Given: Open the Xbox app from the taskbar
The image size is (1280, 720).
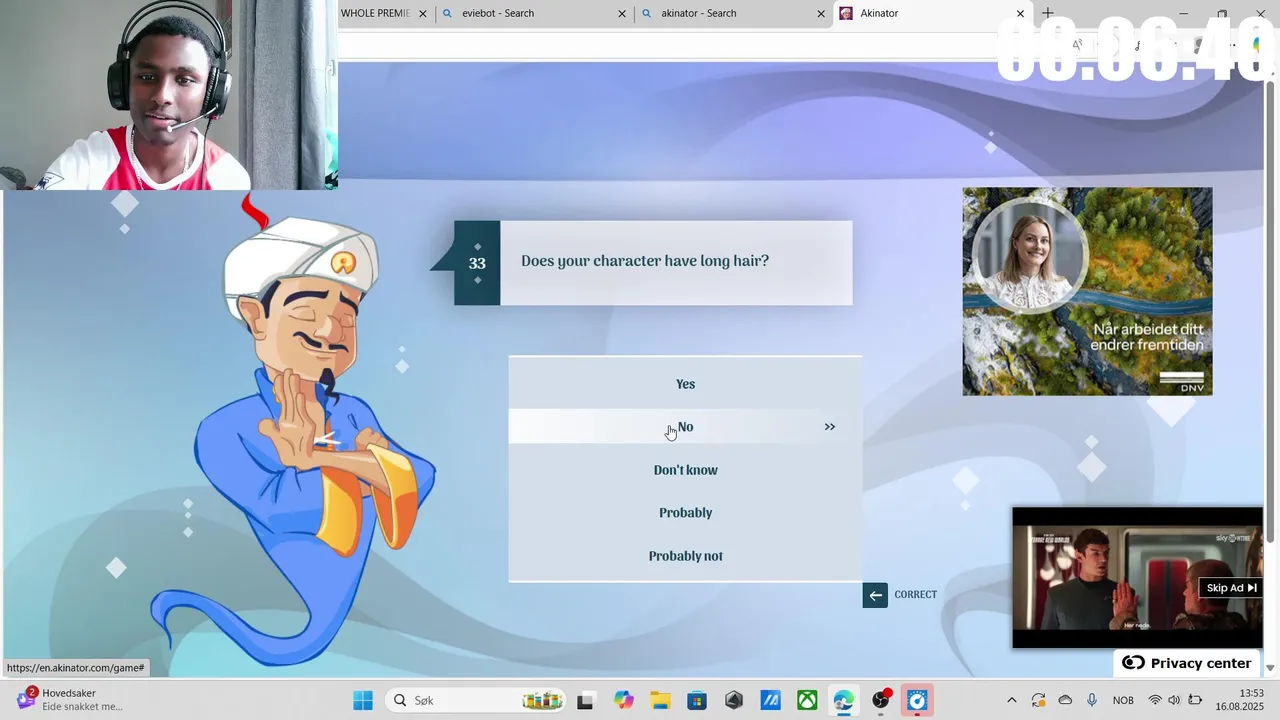Looking at the screenshot, I should pos(807,700).
